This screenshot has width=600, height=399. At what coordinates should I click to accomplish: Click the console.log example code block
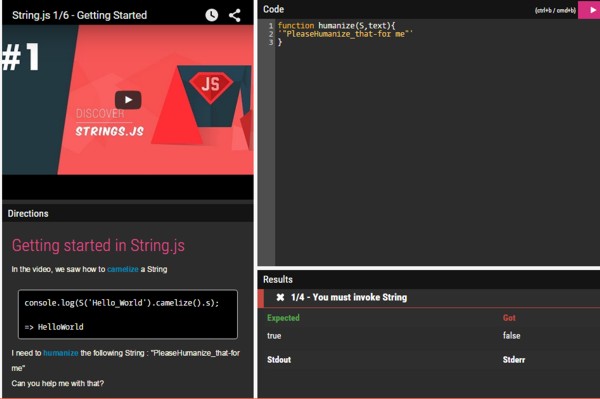coord(128,314)
